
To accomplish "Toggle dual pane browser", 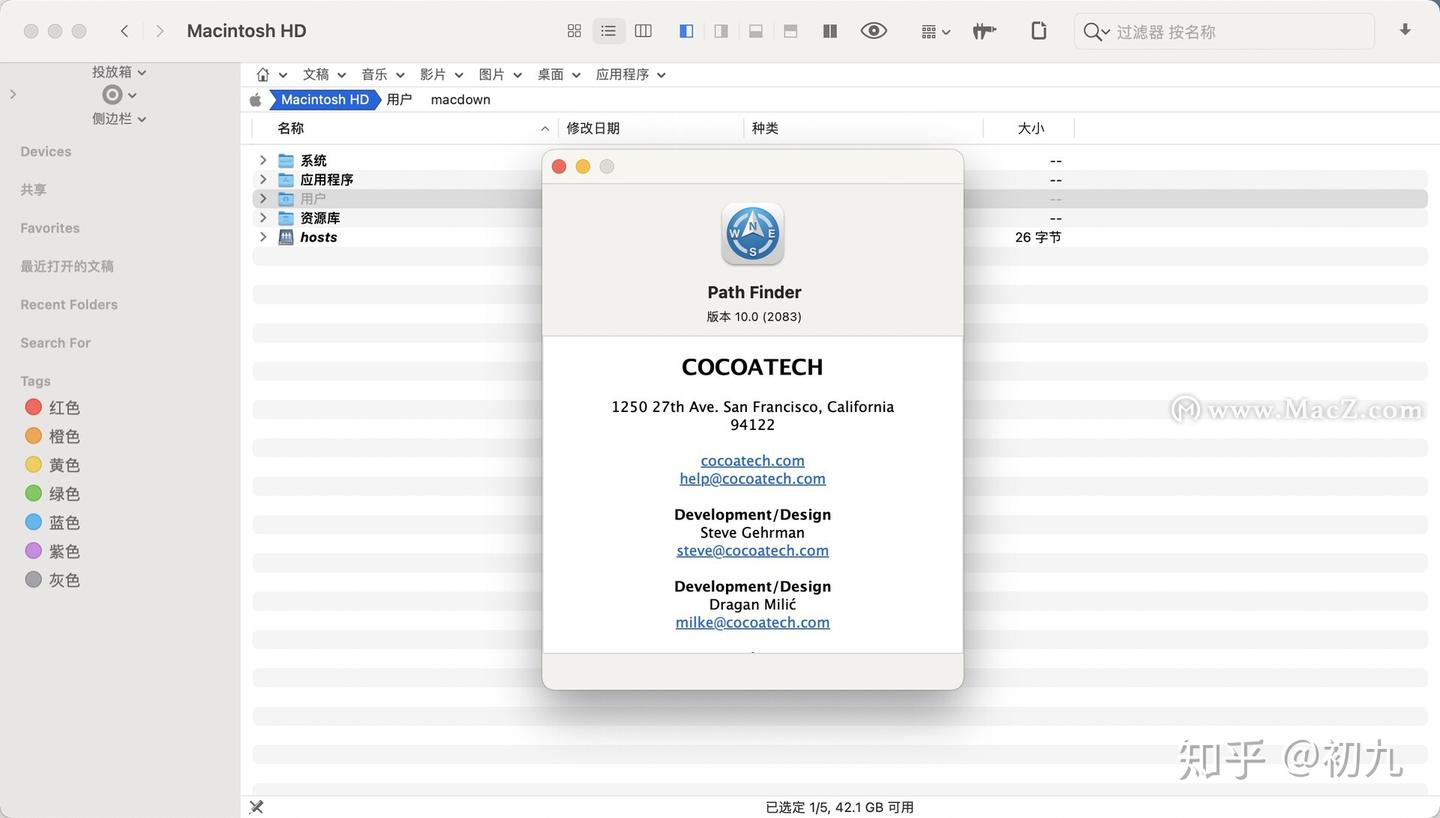I will (830, 31).
